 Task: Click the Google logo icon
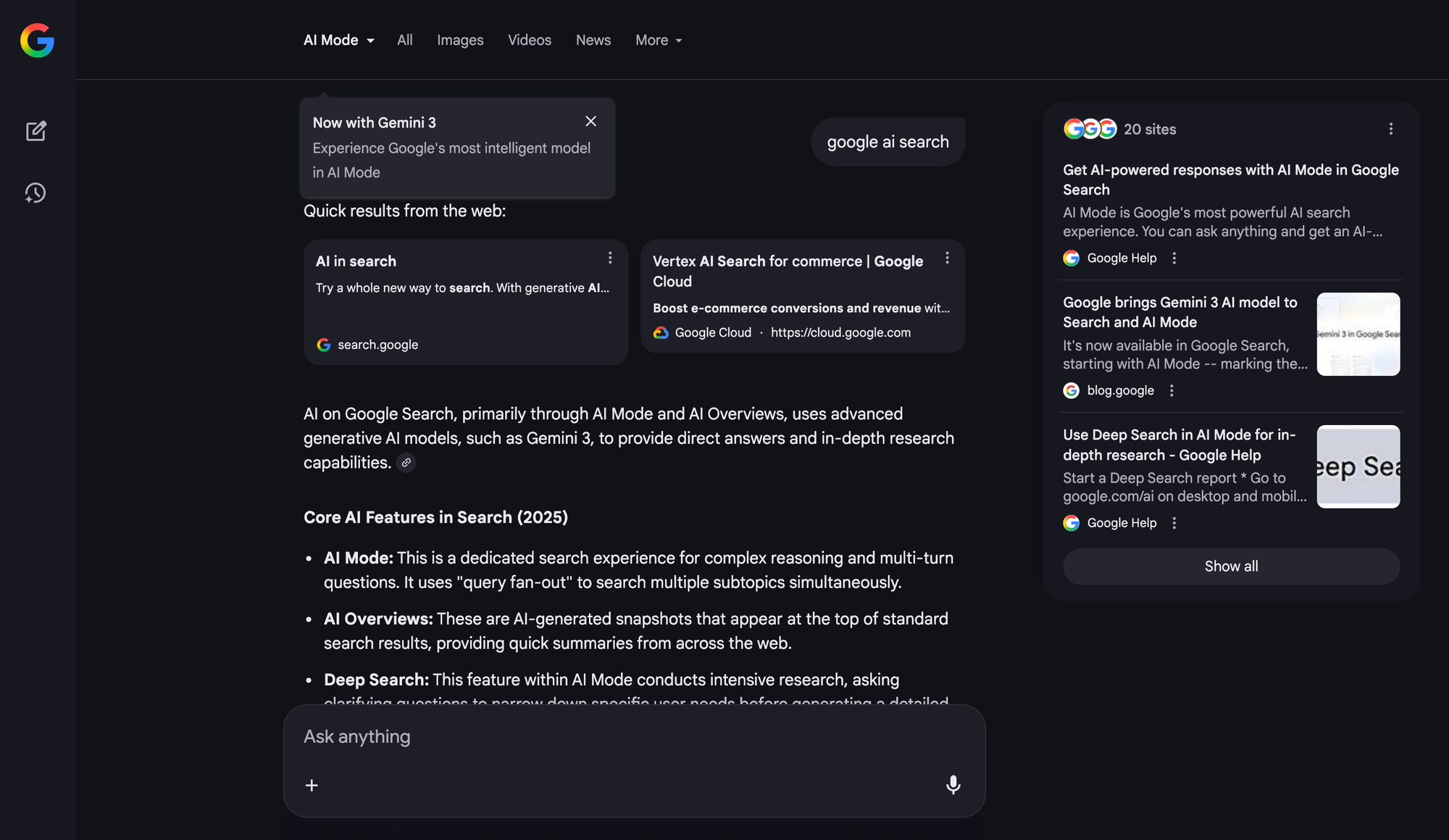[37, 40]
